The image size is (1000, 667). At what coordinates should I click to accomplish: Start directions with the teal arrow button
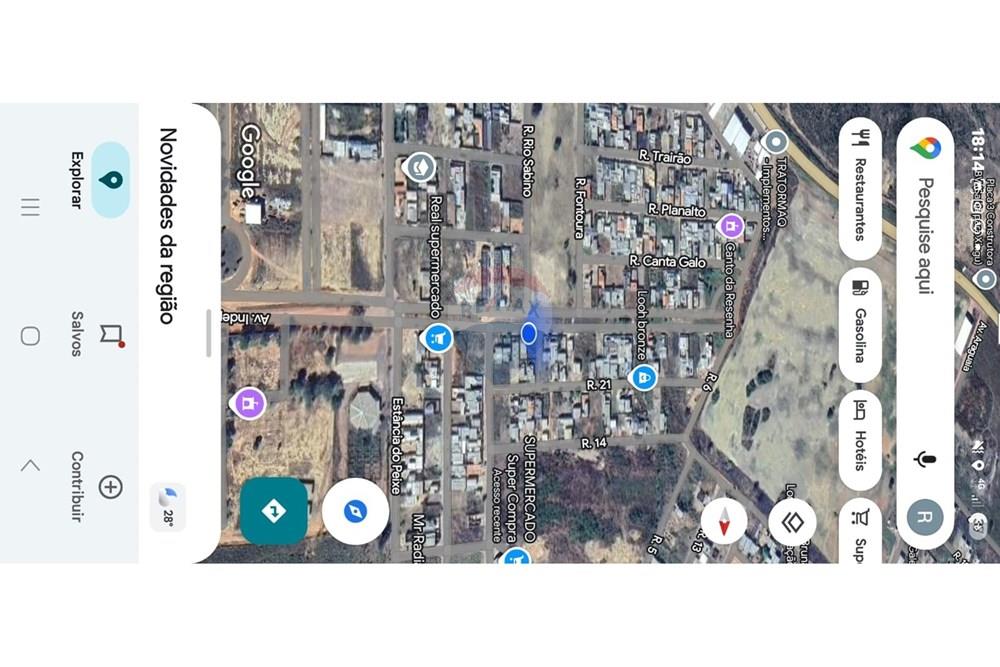(274, 511)
